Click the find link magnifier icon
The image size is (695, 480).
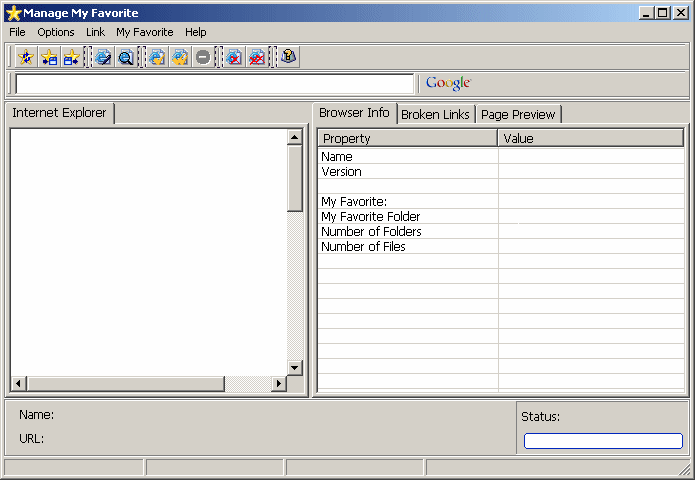pyautogui.click(x=126, y=57)
